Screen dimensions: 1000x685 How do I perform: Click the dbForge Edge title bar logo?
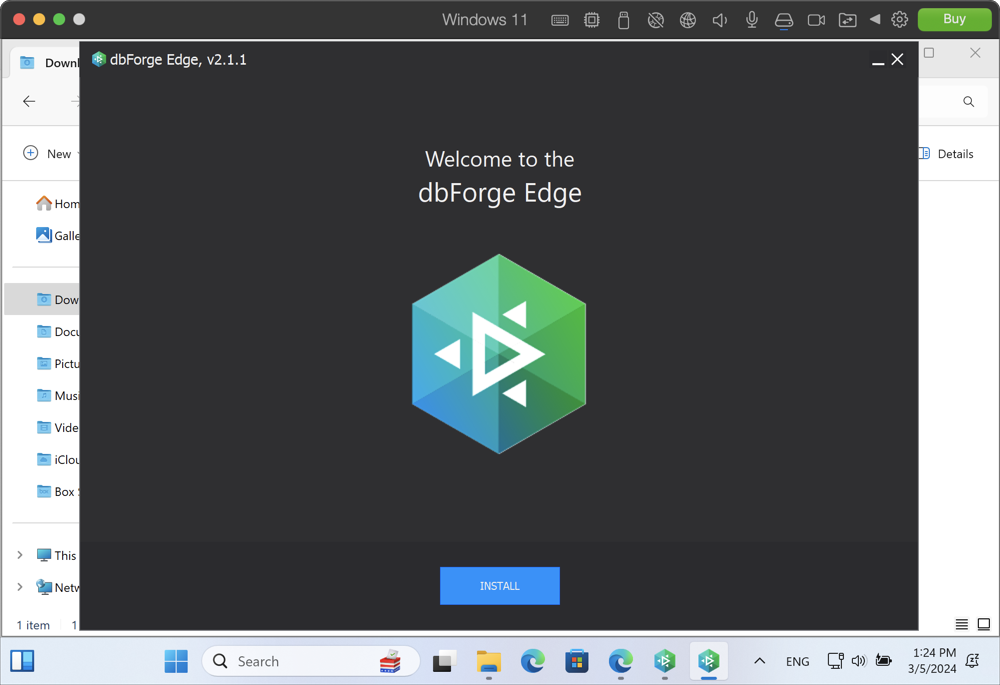click(x=98, y=59)
